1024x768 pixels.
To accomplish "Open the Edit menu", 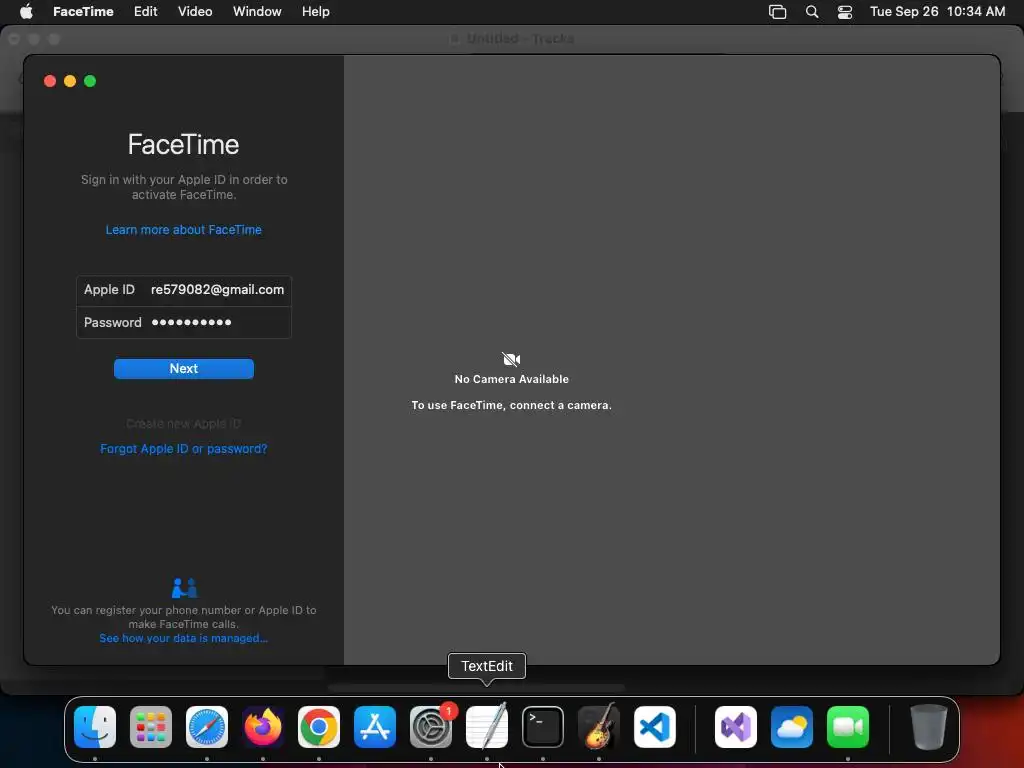I will click(146, 12).
